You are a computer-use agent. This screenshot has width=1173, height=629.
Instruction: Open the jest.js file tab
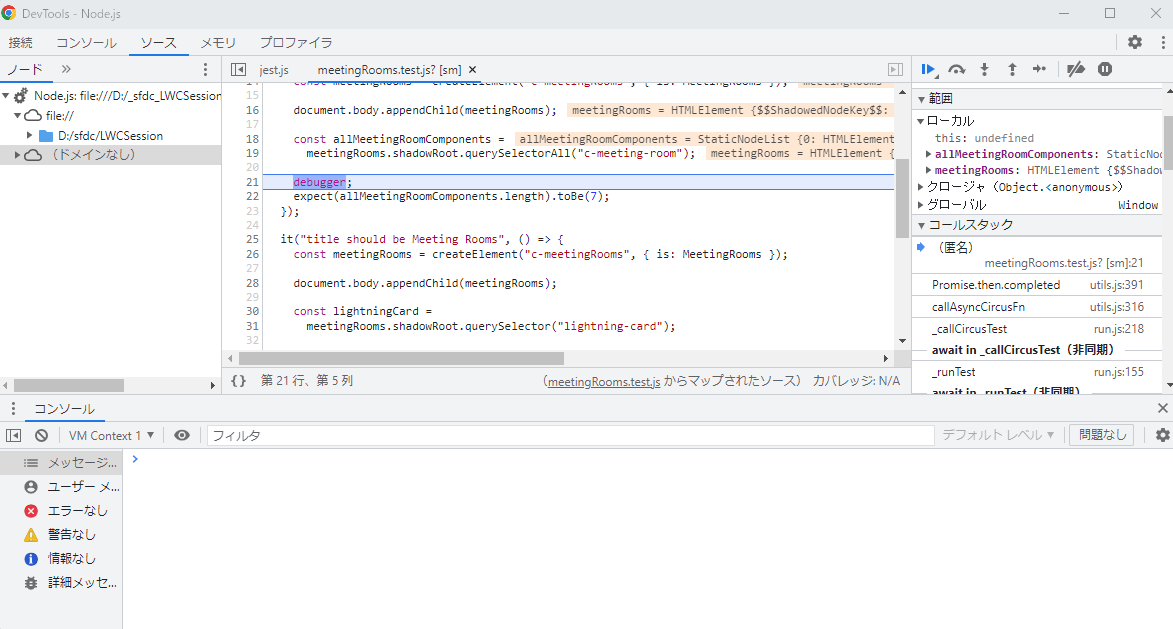tap(274, 70)
